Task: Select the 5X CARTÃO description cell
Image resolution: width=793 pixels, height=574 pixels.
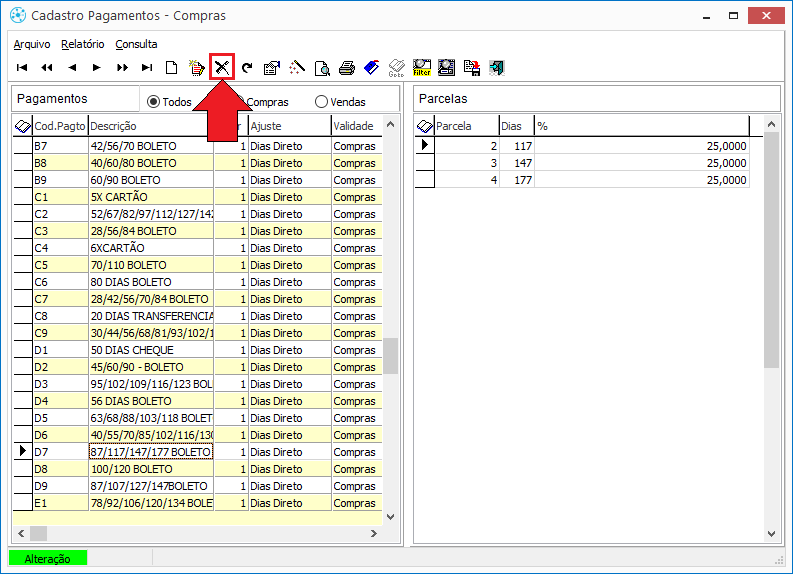Action: (151, 197)
